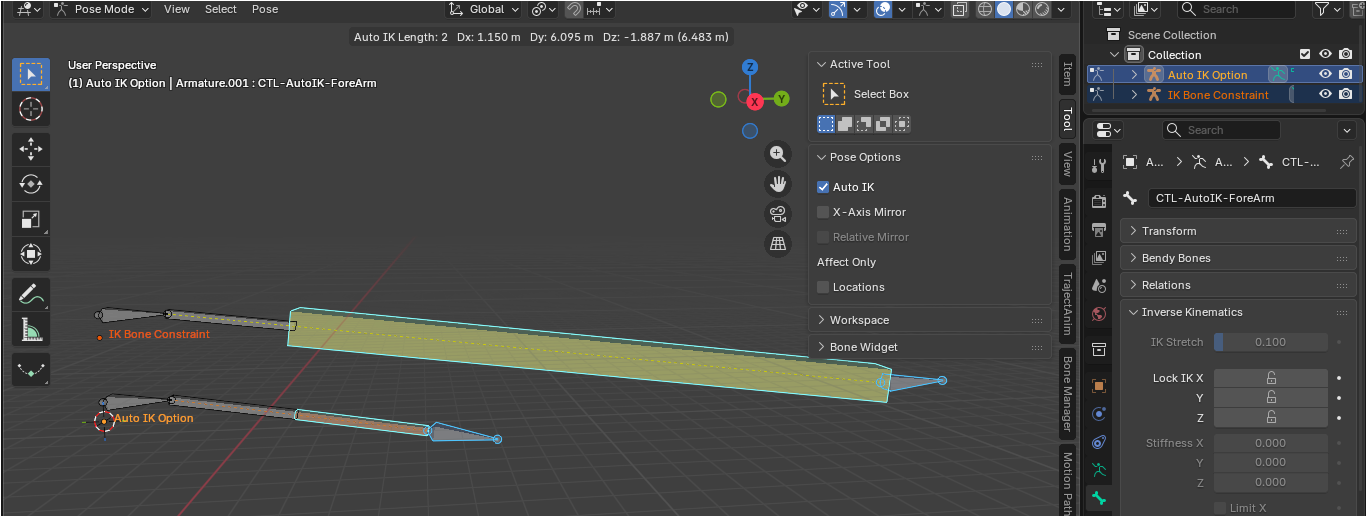Toggle X-ray display in header

960,9
